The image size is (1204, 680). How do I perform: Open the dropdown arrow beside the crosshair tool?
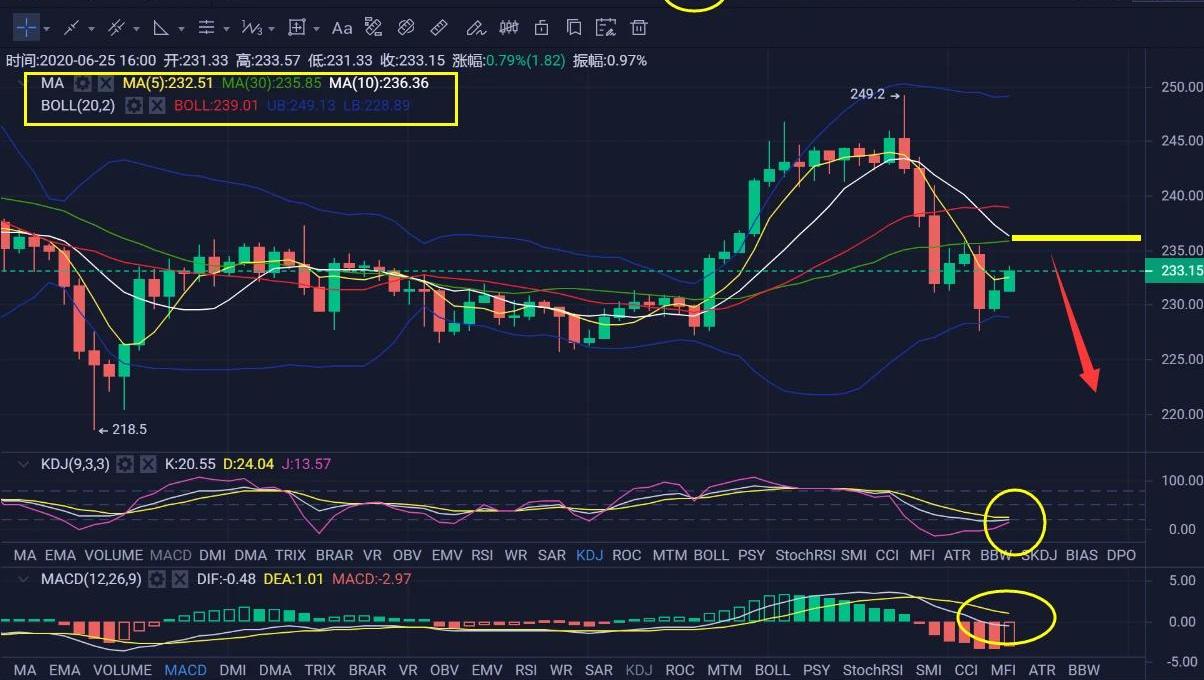click(x=47, y=28)
